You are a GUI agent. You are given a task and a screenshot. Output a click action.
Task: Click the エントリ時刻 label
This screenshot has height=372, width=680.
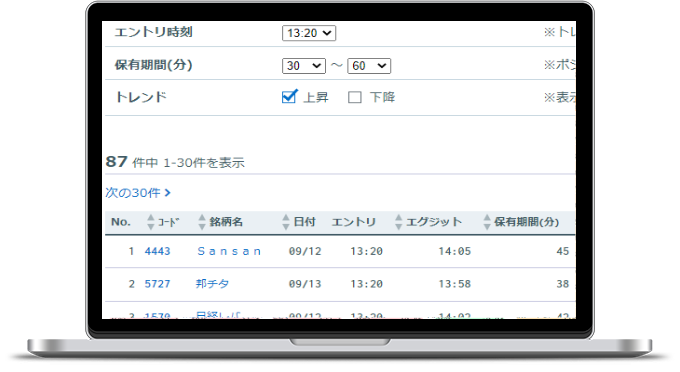coord(154,32)
